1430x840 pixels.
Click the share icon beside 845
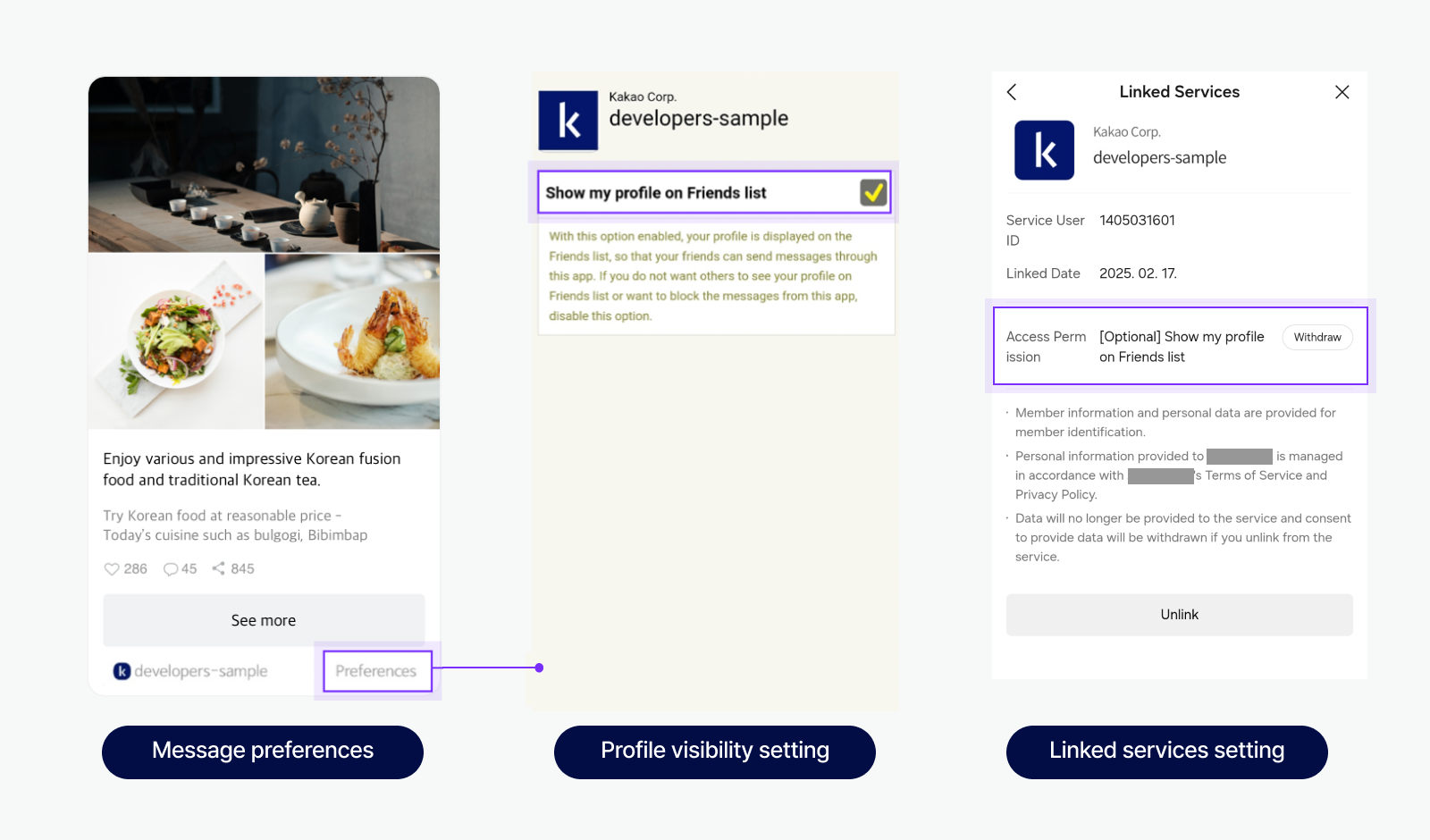pos(218,568)
